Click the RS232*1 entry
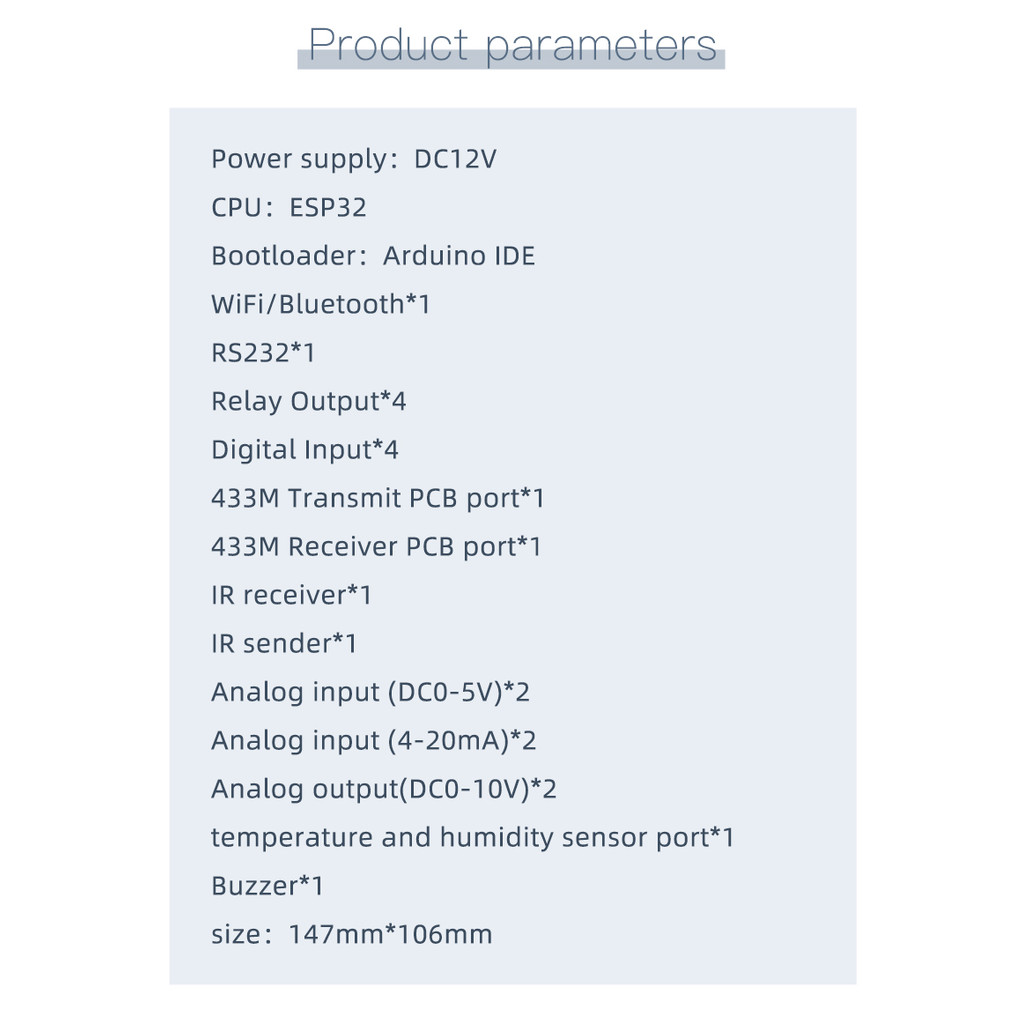Viewport: 1024px width, 1024px height. click(263, 353)
